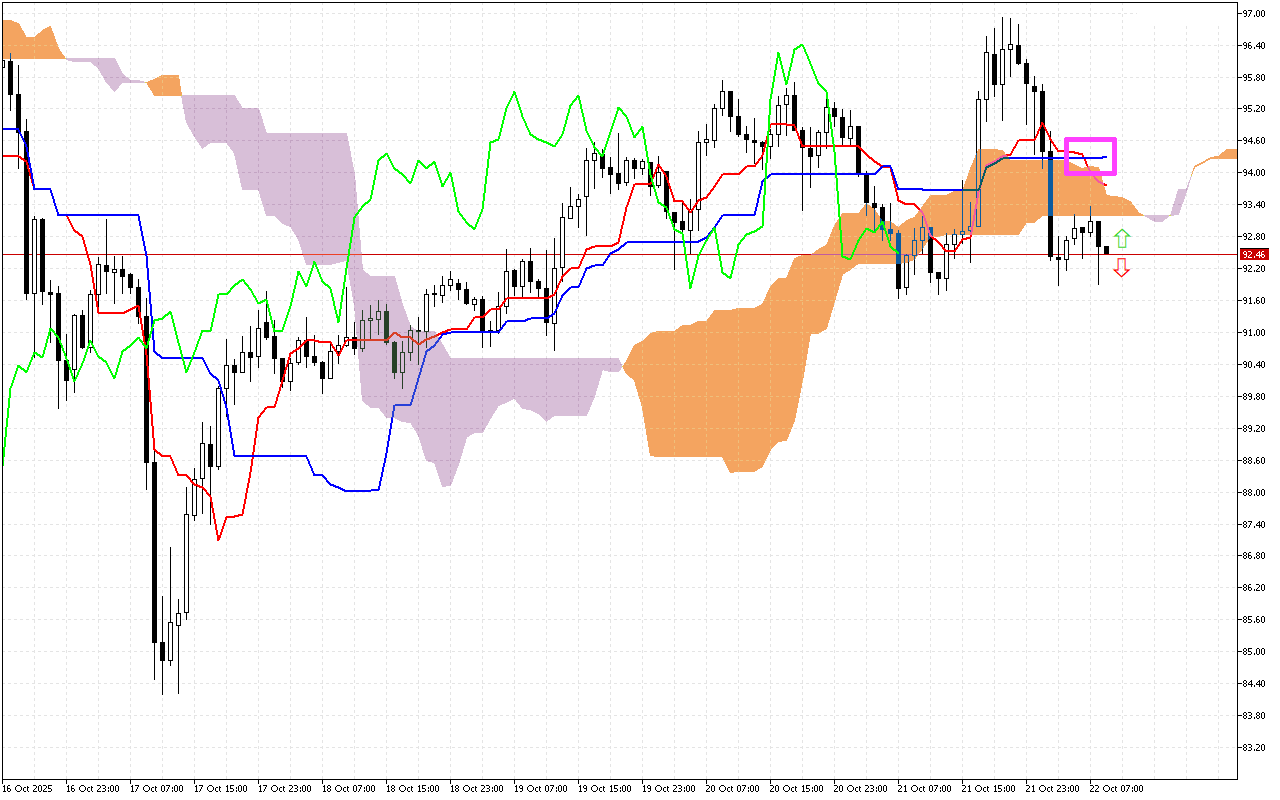1280x800 pixels.
Task: Select the 19 Oct 23:00 time label
Action: 666,788
